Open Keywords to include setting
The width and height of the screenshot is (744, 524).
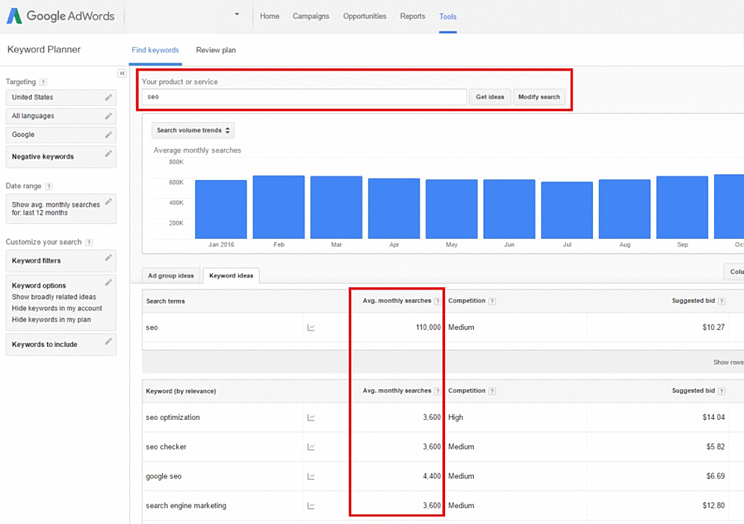(61, 345)
